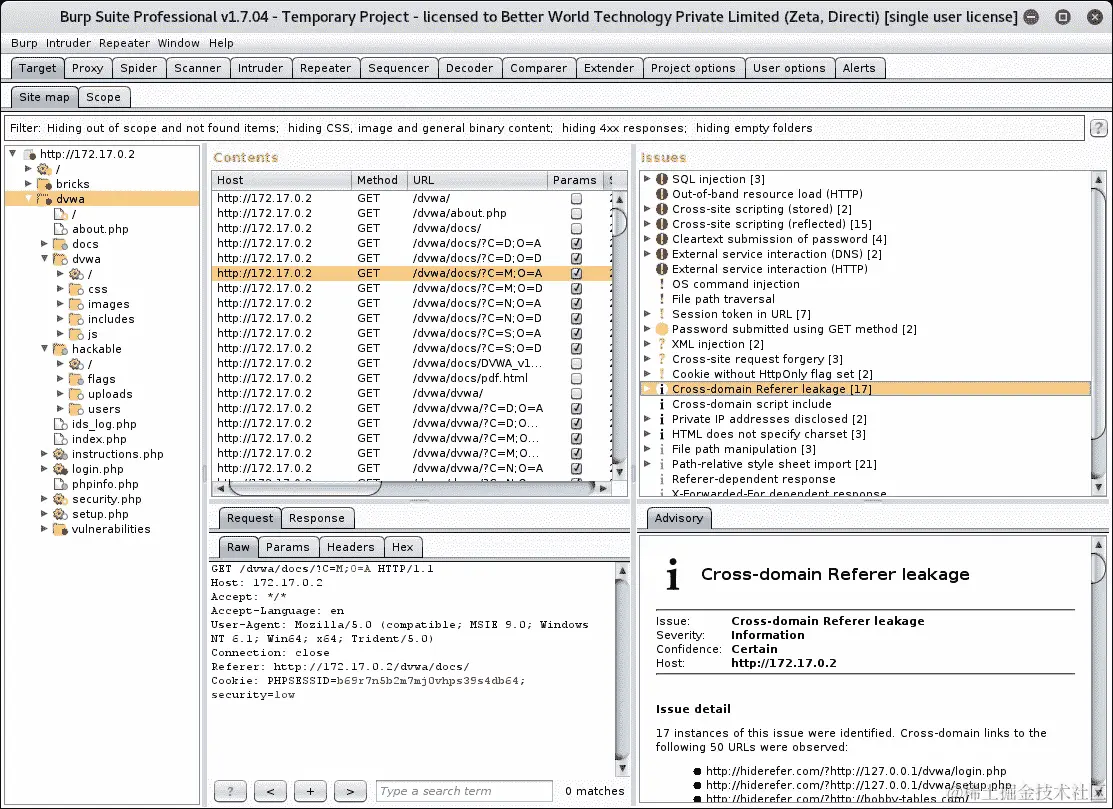Click the next match '>' button
1113x809 pixels.
click(350, 791)
